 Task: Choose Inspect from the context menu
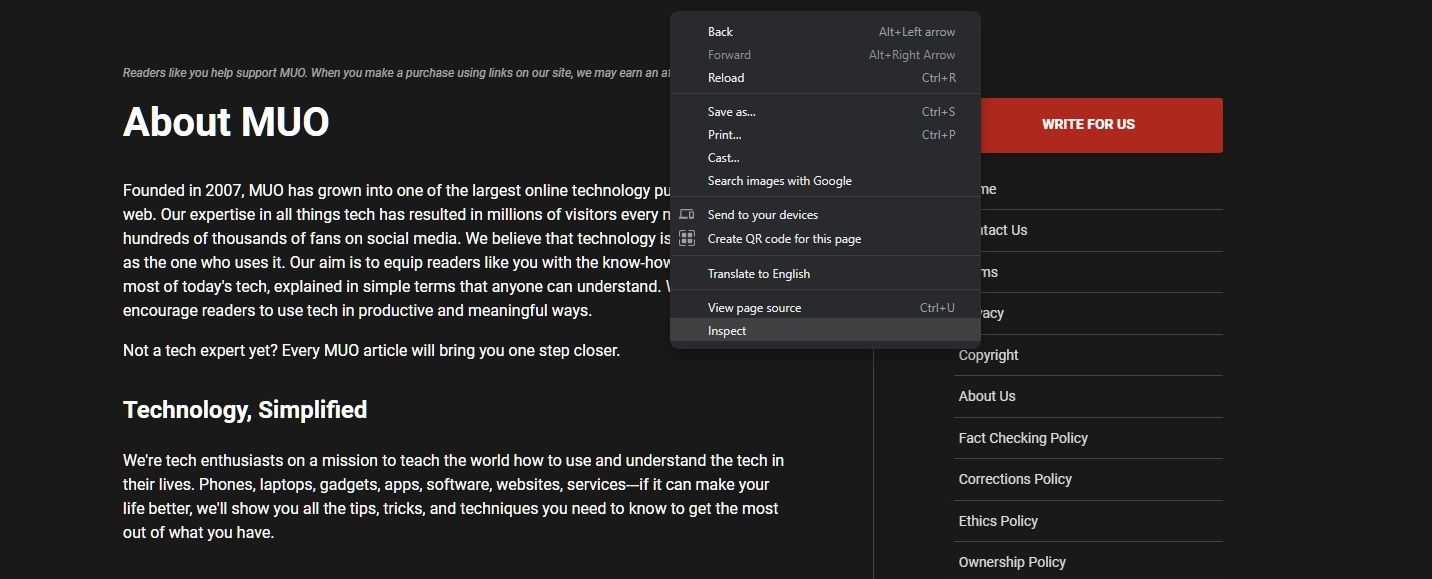click(x=727, y=331)
